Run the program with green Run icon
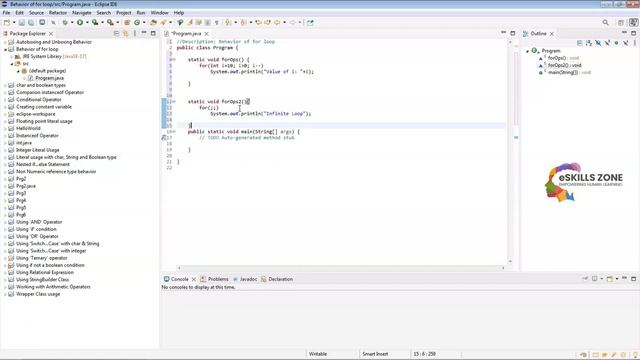The width and height of the screenshot is (640, 360). (80, 23)
